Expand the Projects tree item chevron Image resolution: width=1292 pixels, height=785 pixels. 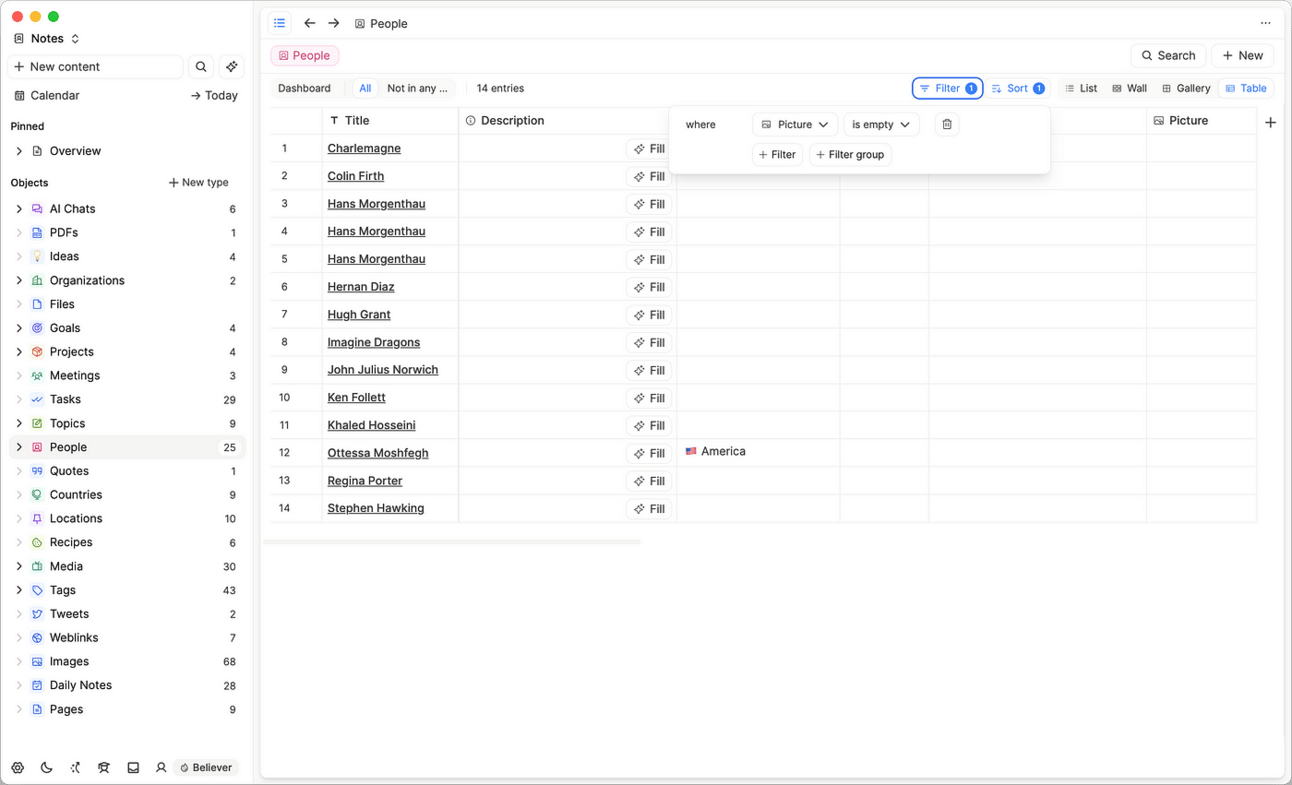19,352
